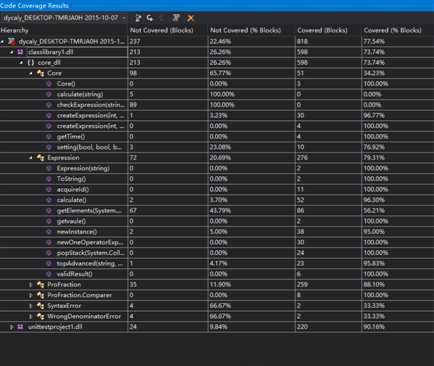
Task: Collapse the root dycaly_DESKTOP results node
Action: [x=3, y=42]
